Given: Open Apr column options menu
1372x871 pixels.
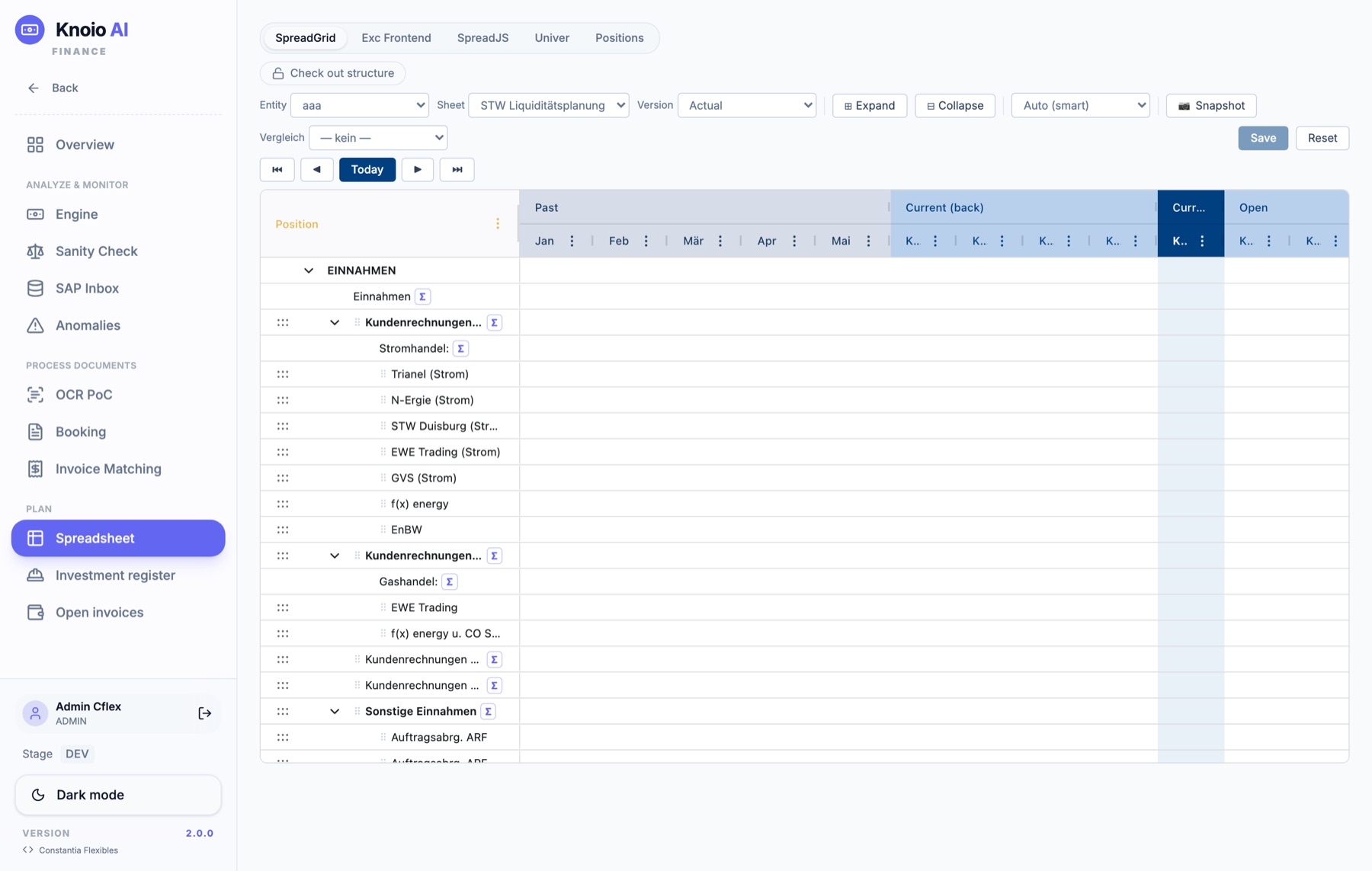Looking at the screenshot, I should [x=794, y=241].
